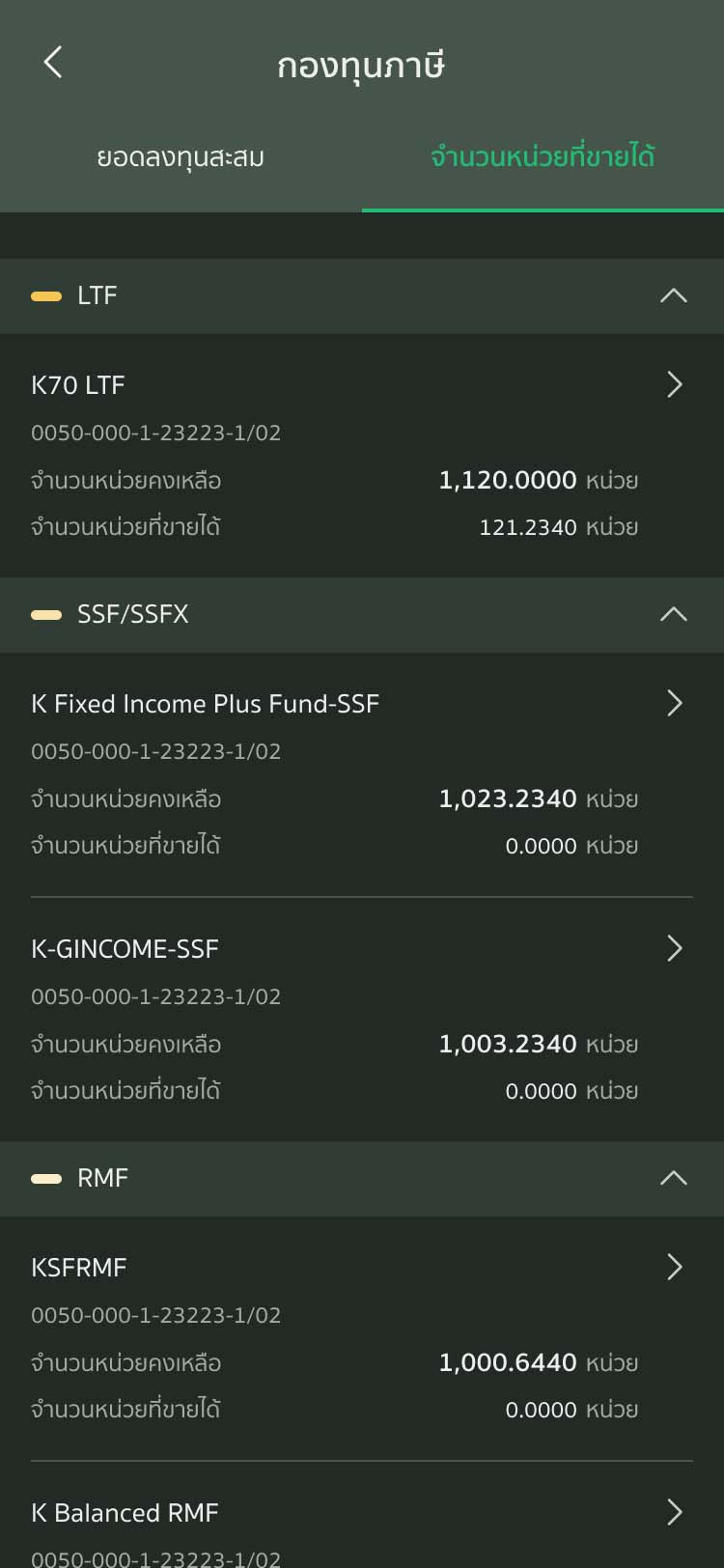The height and width of the screenshot is (1568, 724).
Task: Click the K-GINCOME-SSF fund name
Action: 125,949
